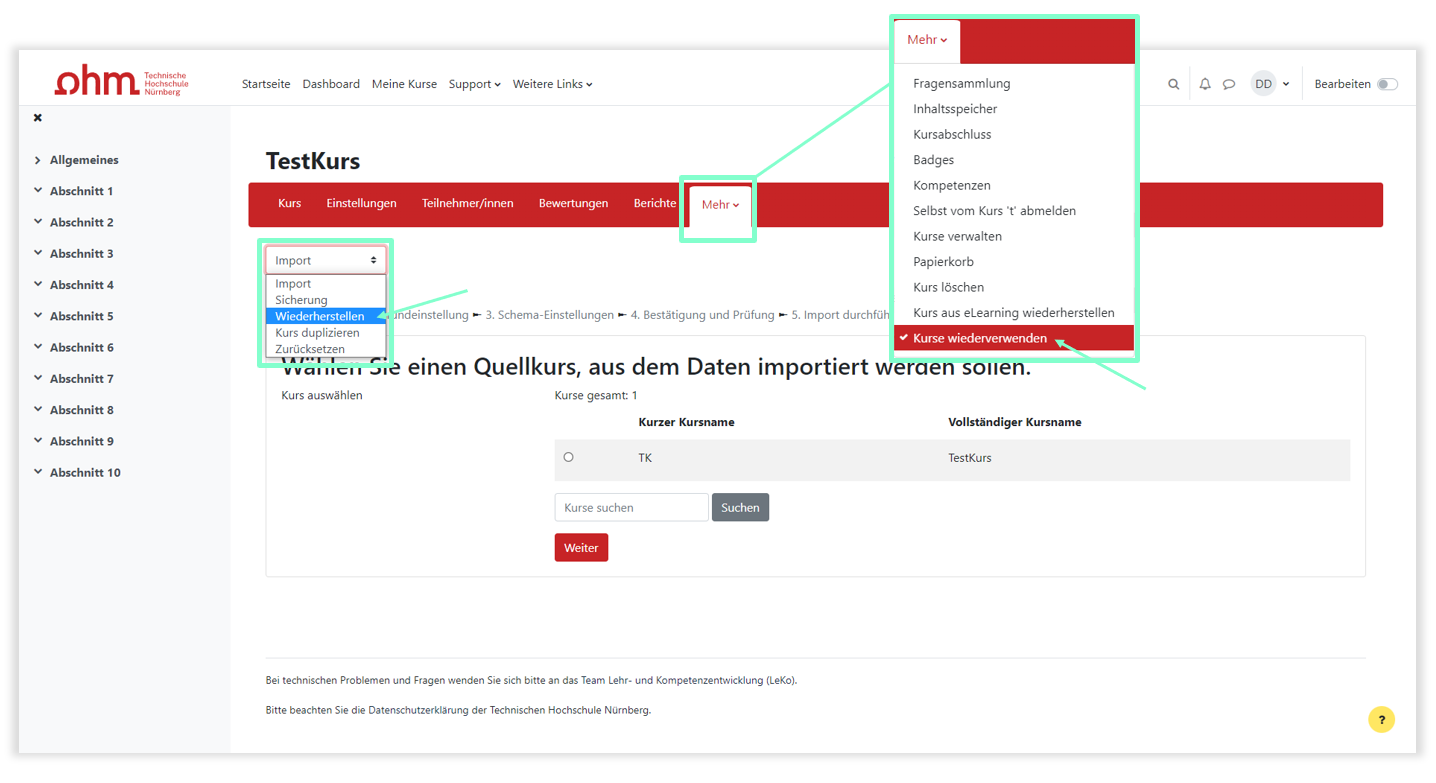The height and width of the screenshot is (783, 1436).
Task: Collapse Abschnitt 1 in sidebar
Action: pyautogui.click(x=38, y=191)
